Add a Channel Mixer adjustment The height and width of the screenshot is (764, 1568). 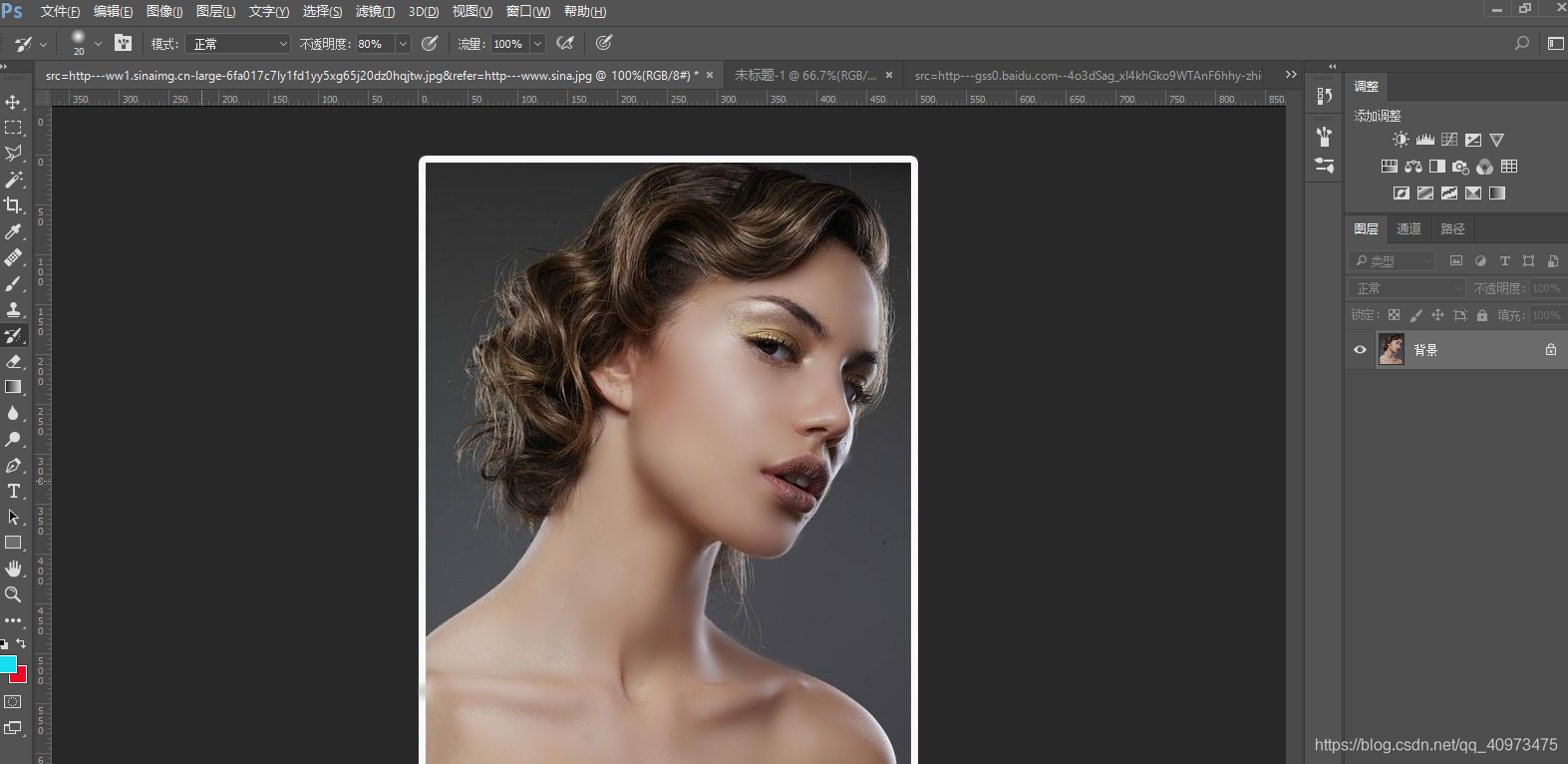point(1485,167)
